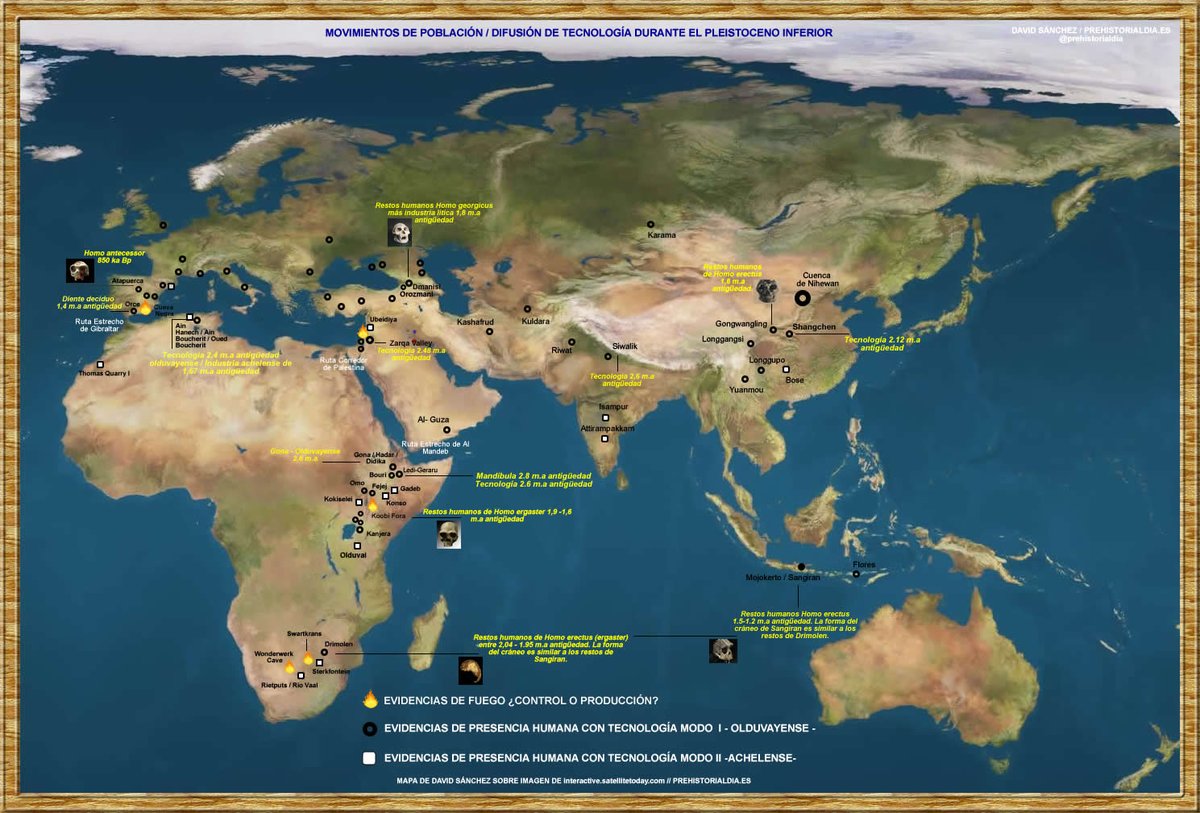Click the circle marker at Kashafrud
The width and height of the screenshot is (1200, 813).
(489, 331)
